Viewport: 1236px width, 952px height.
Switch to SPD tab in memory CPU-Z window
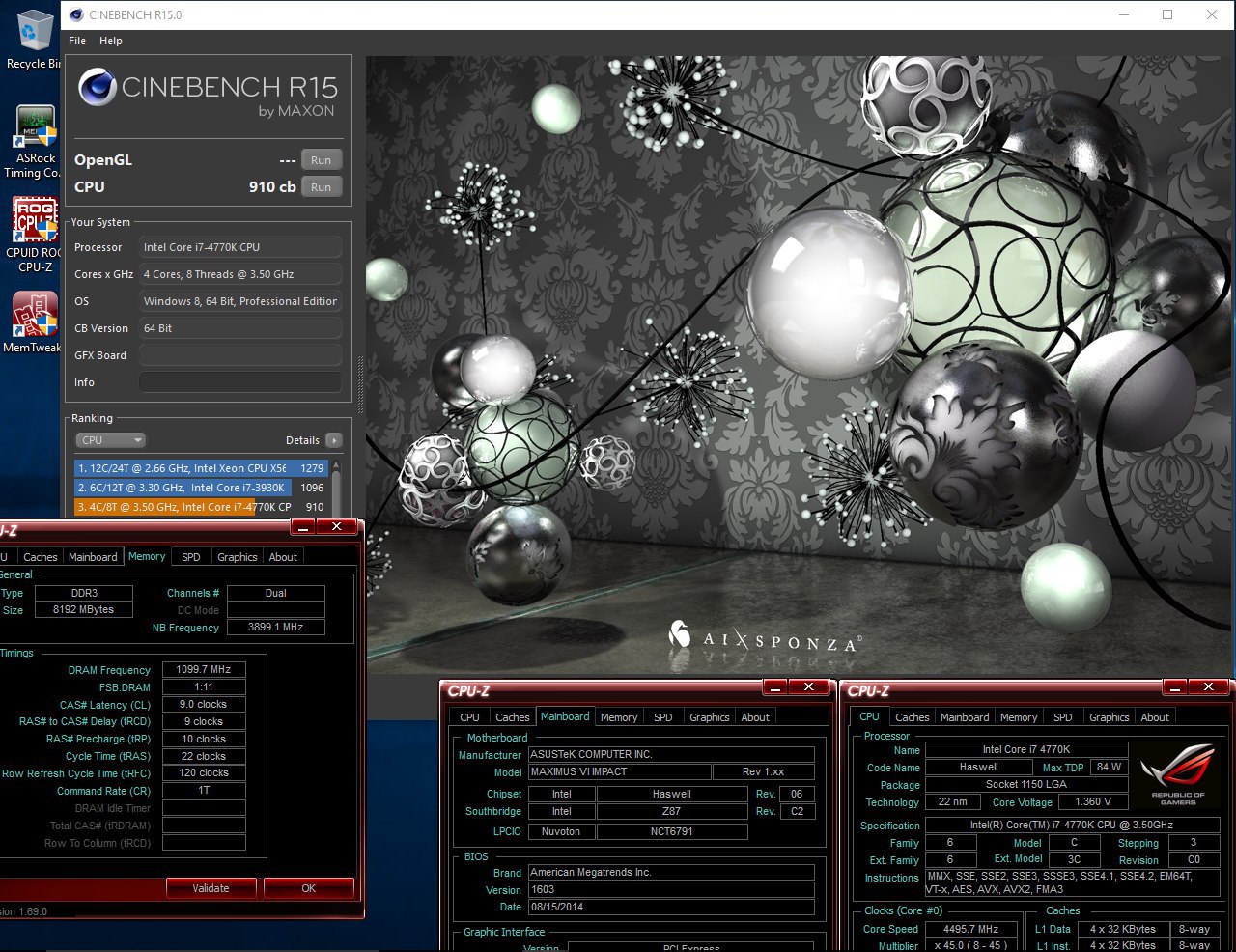pyautogui.click(x=191, y=557)
